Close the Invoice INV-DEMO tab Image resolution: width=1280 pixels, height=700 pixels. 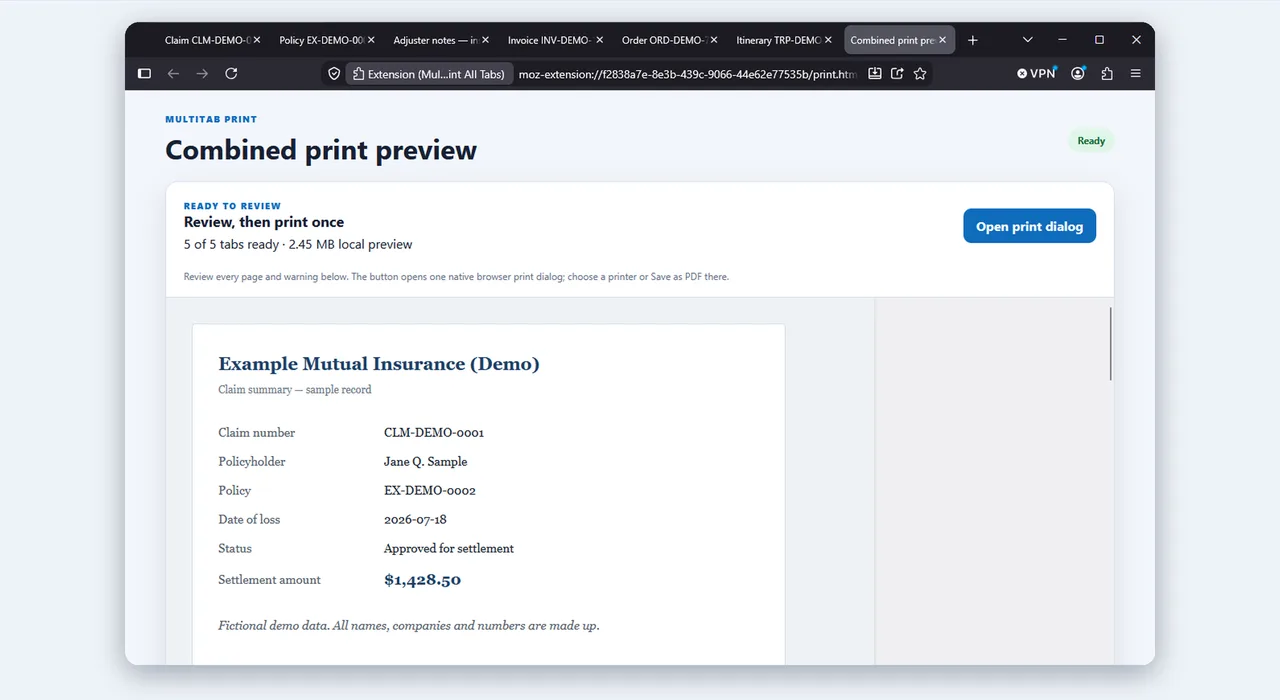pos(599,40)
